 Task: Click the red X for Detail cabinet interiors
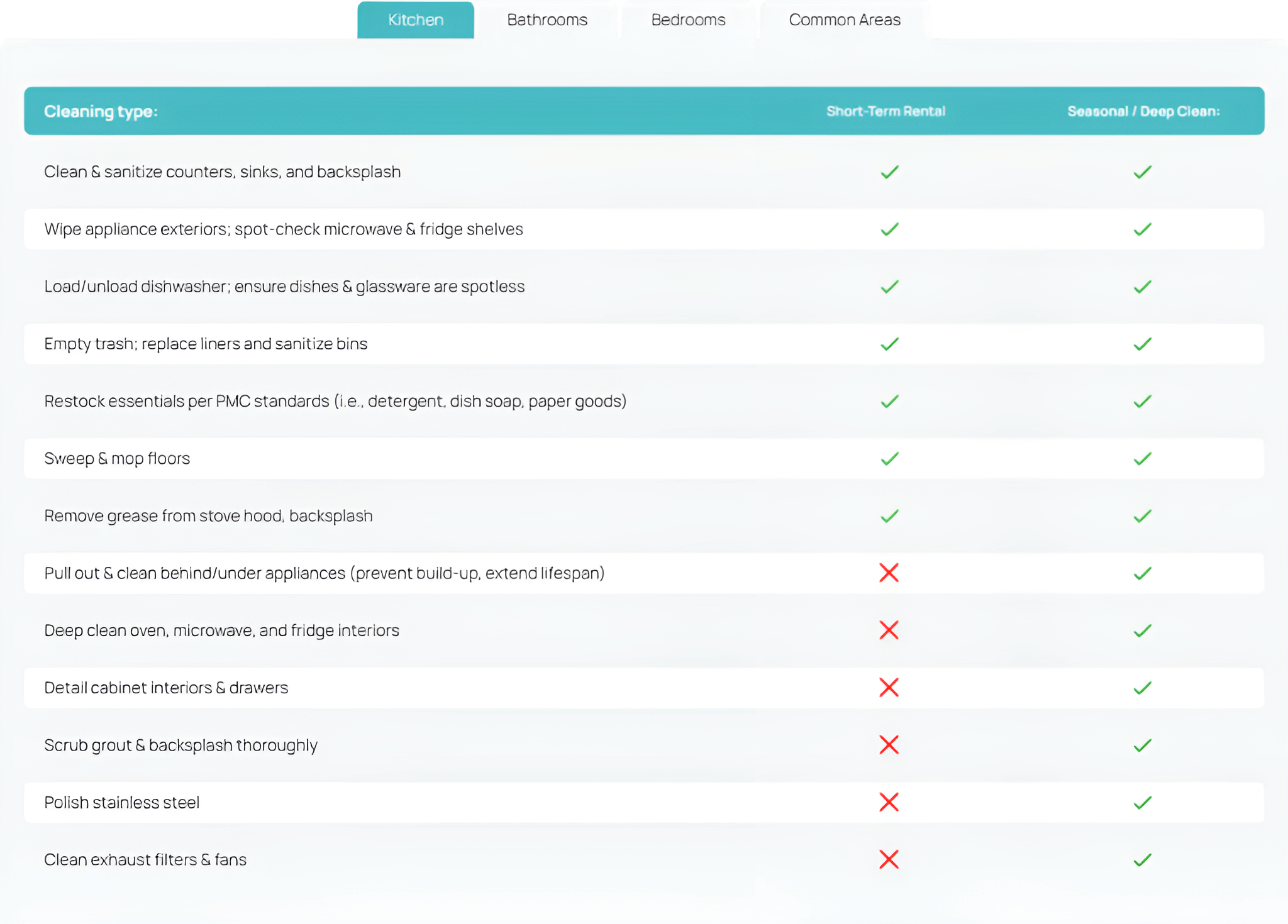[889, 688]
